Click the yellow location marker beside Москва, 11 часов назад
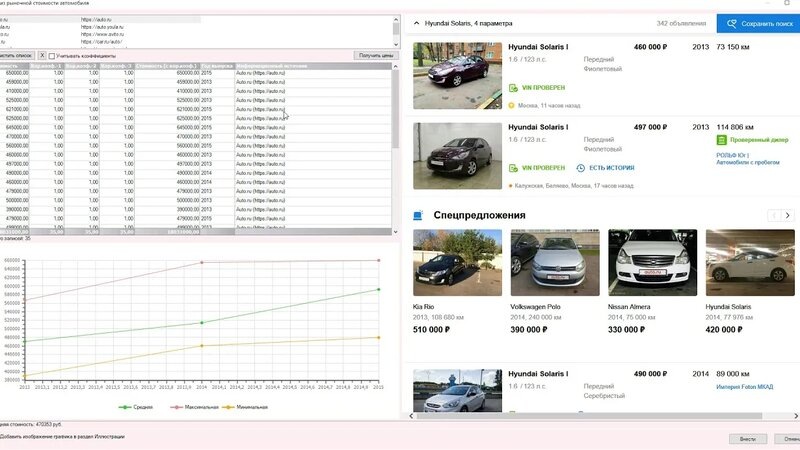 pyautogui.click(x=511, y=106)
